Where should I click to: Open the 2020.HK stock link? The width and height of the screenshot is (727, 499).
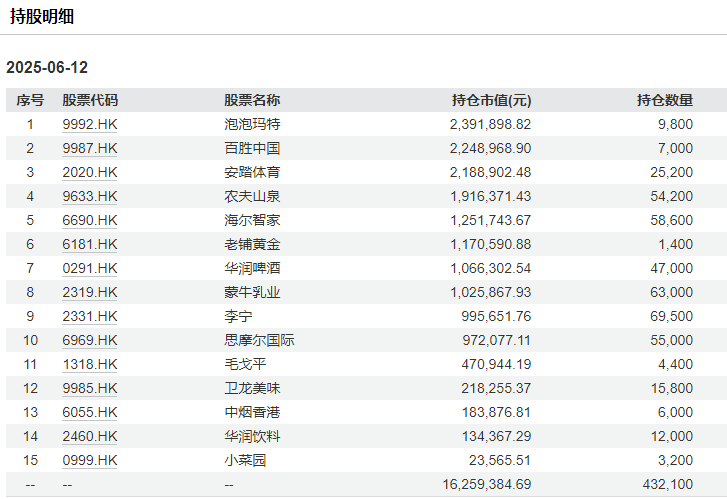click(89, 172)
